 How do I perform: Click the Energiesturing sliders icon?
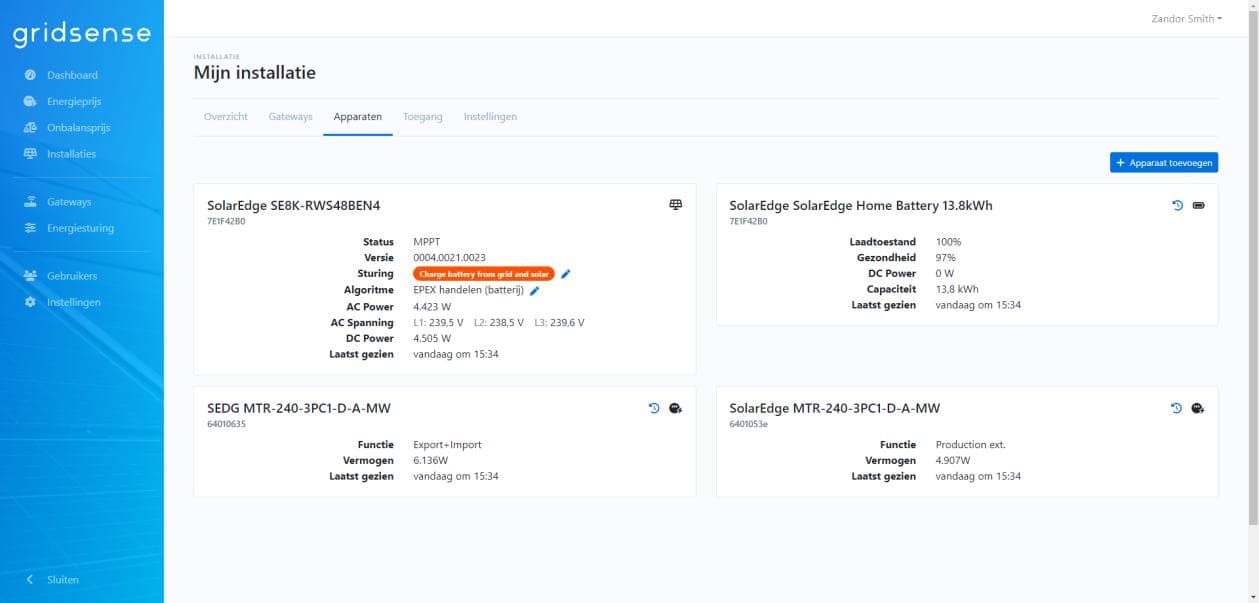(x=30, y=228)
